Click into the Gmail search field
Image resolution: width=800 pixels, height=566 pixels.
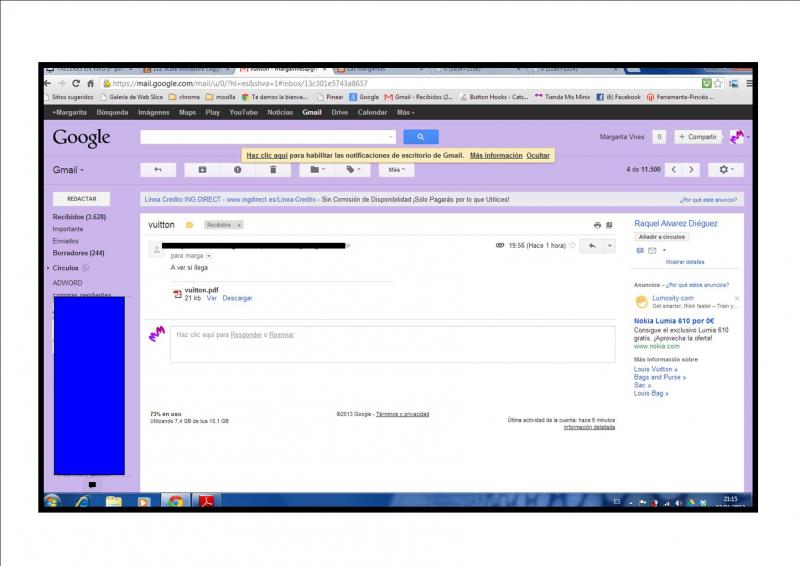coord(263,137)
